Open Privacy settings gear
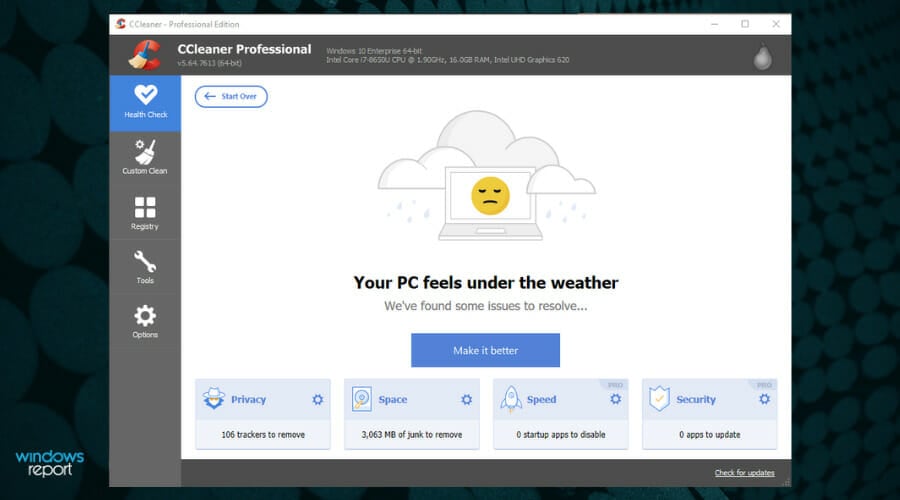This screenshot has width=900, height=500. [x=317, y=399]
